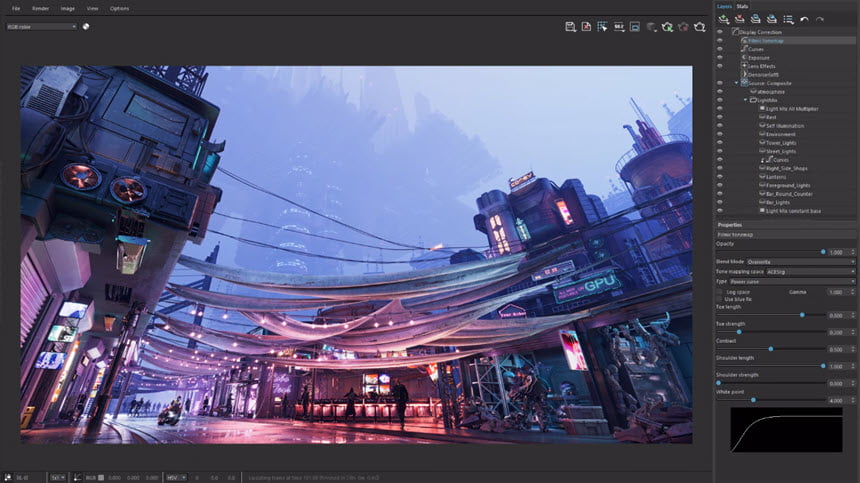Click the create layer icon with green plus
860x483 pixels.
(724, 19)
